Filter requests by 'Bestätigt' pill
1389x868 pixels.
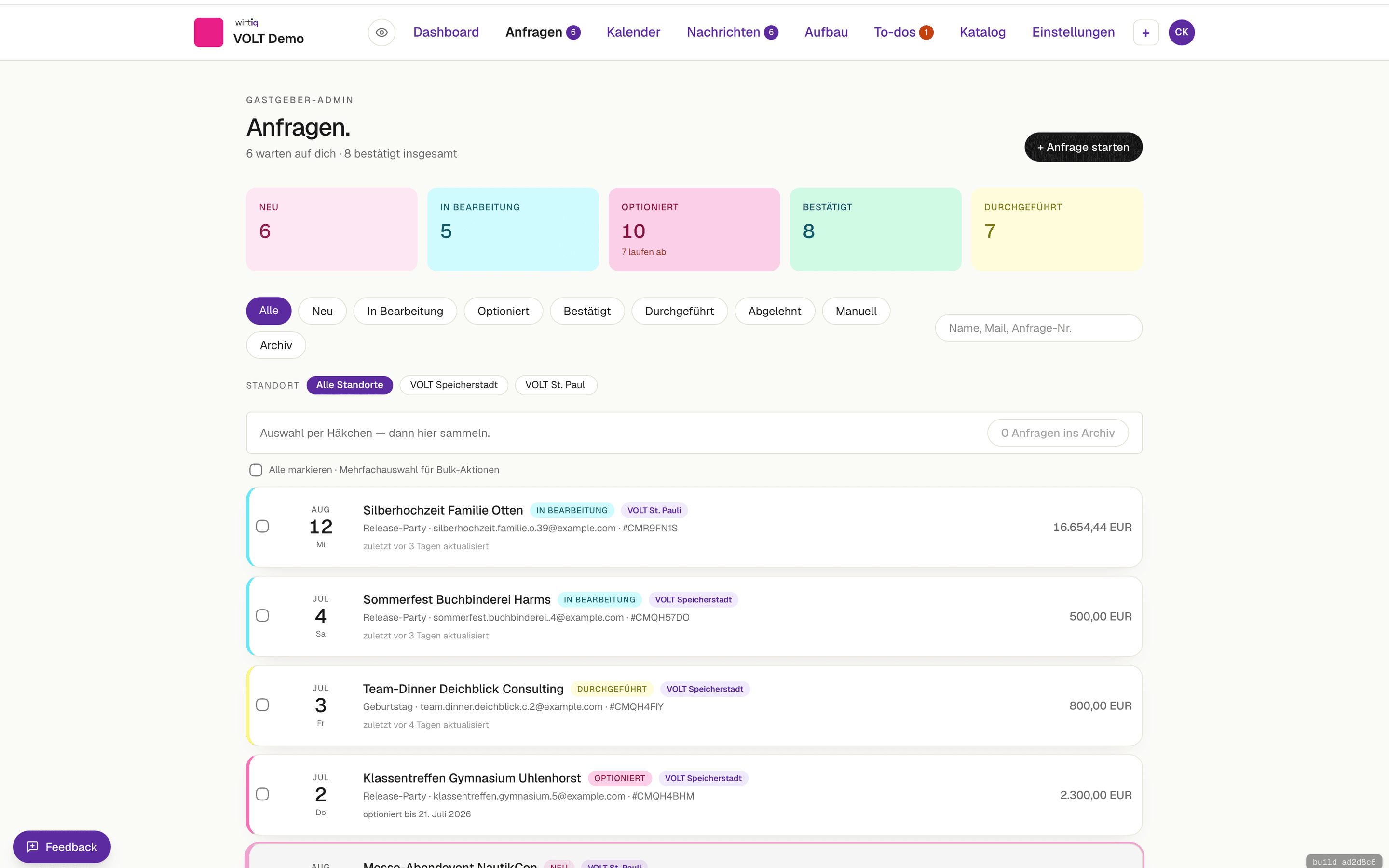point(587,311)
